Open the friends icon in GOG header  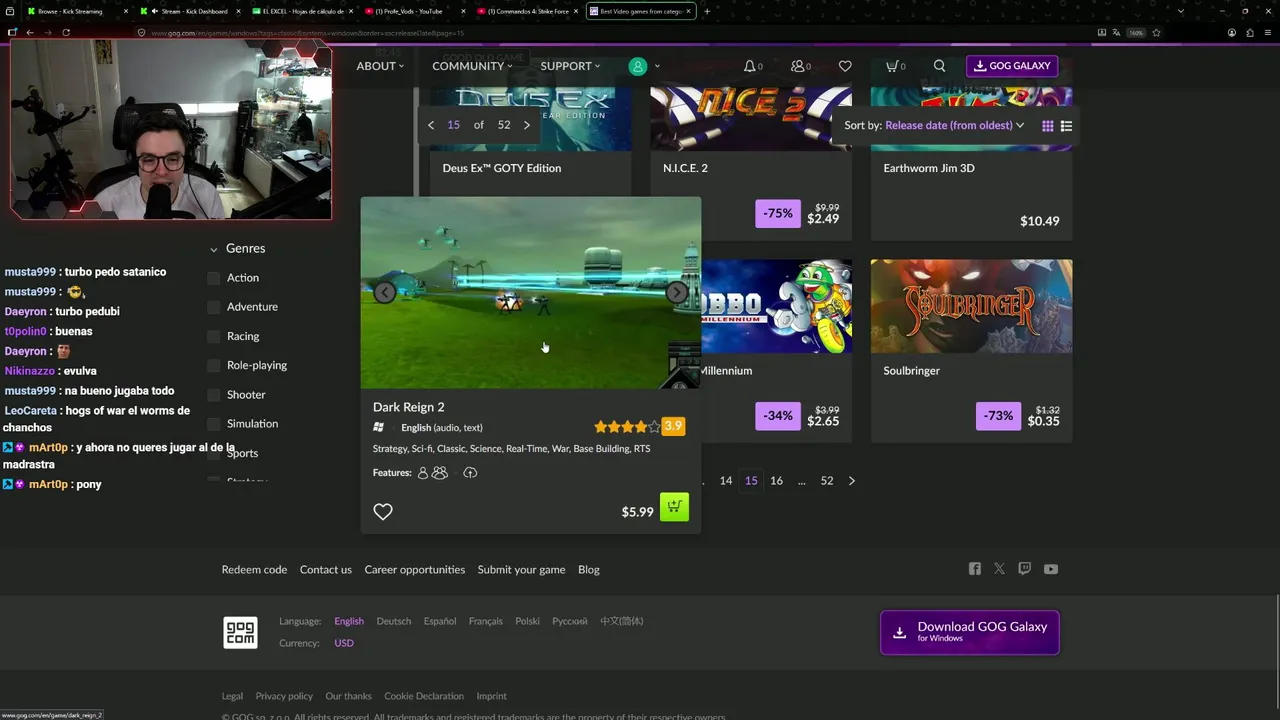click(800, 66)
